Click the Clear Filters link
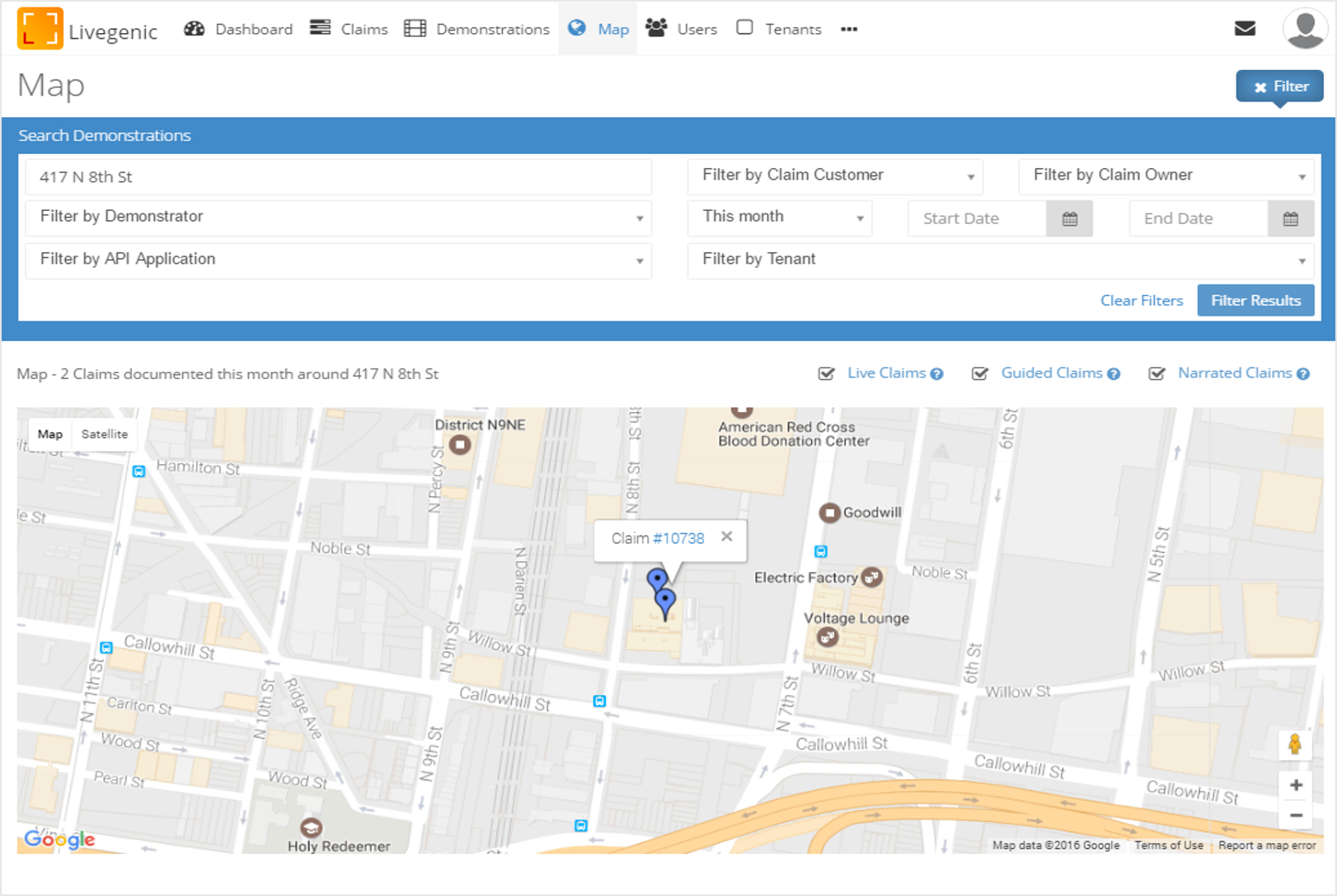Screen dimensions: 1337x896 [1142, 301]
